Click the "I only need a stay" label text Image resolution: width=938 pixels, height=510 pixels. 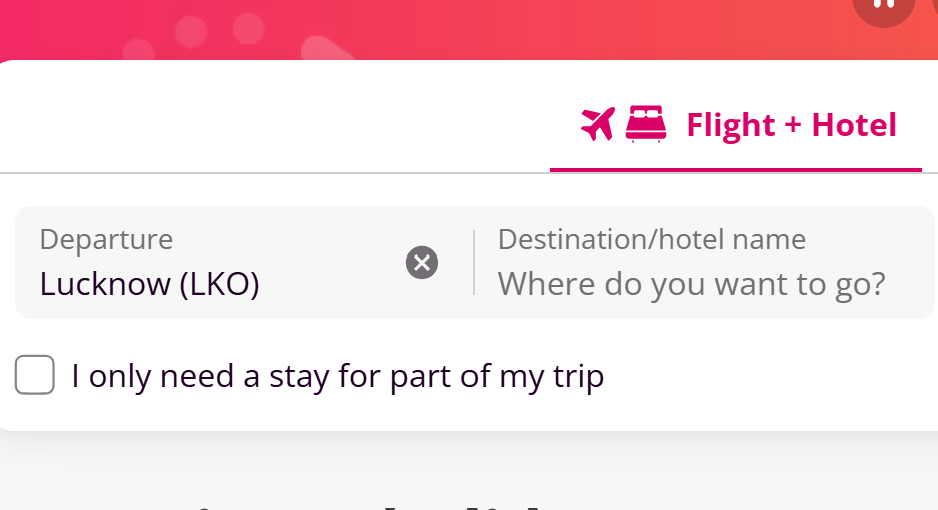(338, 377)
